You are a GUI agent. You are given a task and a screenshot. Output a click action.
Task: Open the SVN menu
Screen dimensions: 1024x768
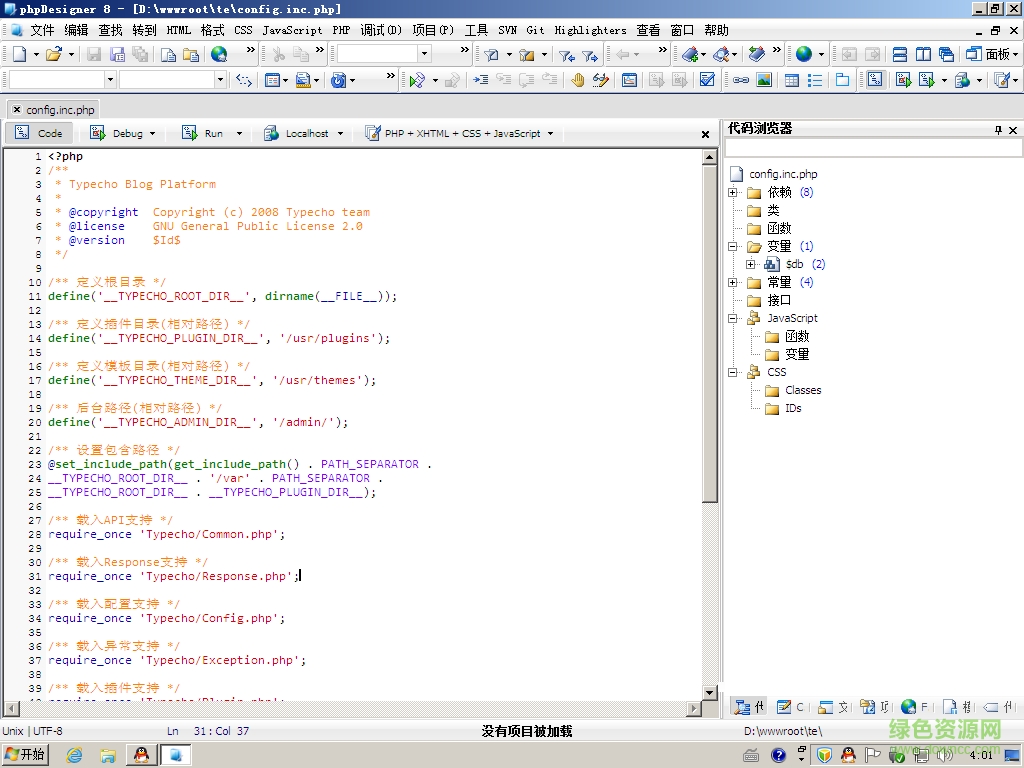click(506, 30)
